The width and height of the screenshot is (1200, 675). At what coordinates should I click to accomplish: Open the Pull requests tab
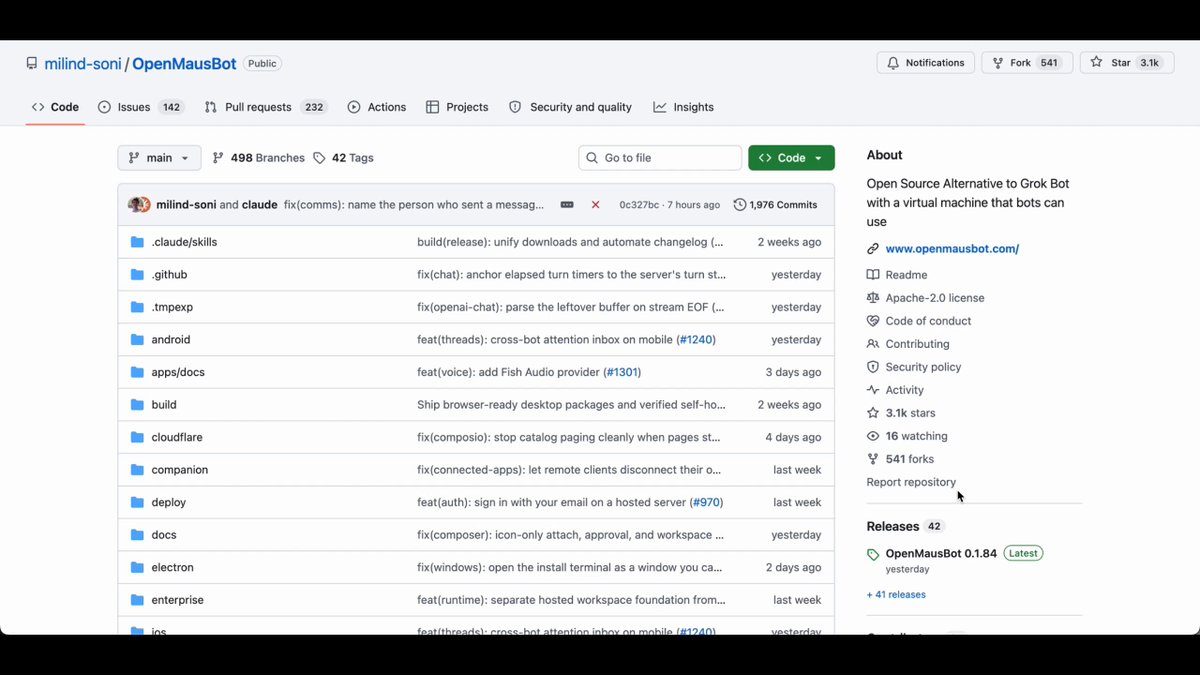(266, 107)
